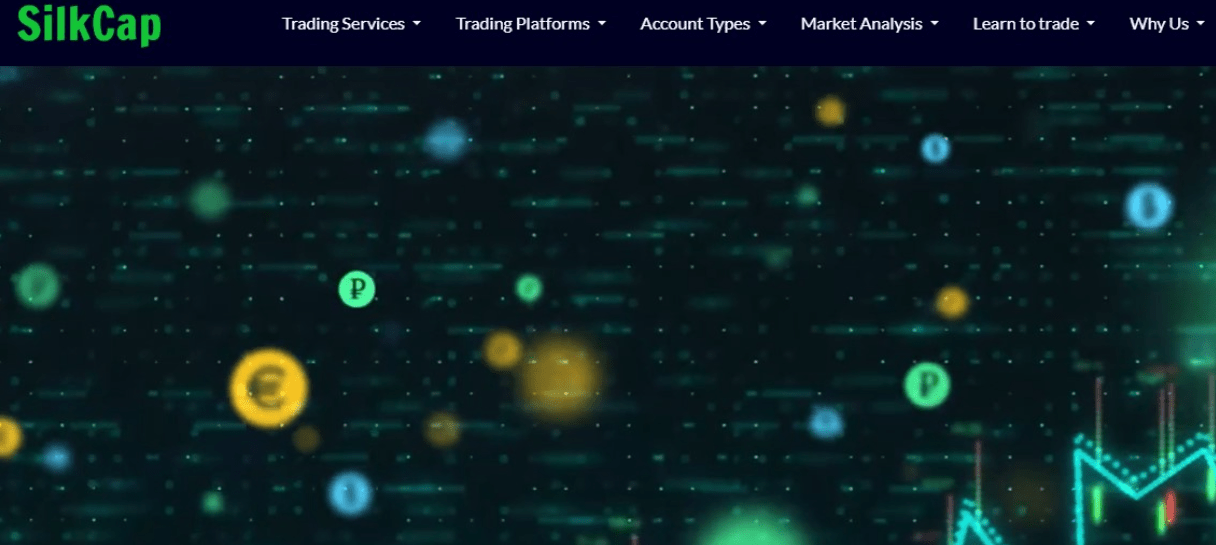Open the Why Us menu
Viewport: 1216px width, 545px height.
pyautogui.click(x=1167, y=24)
